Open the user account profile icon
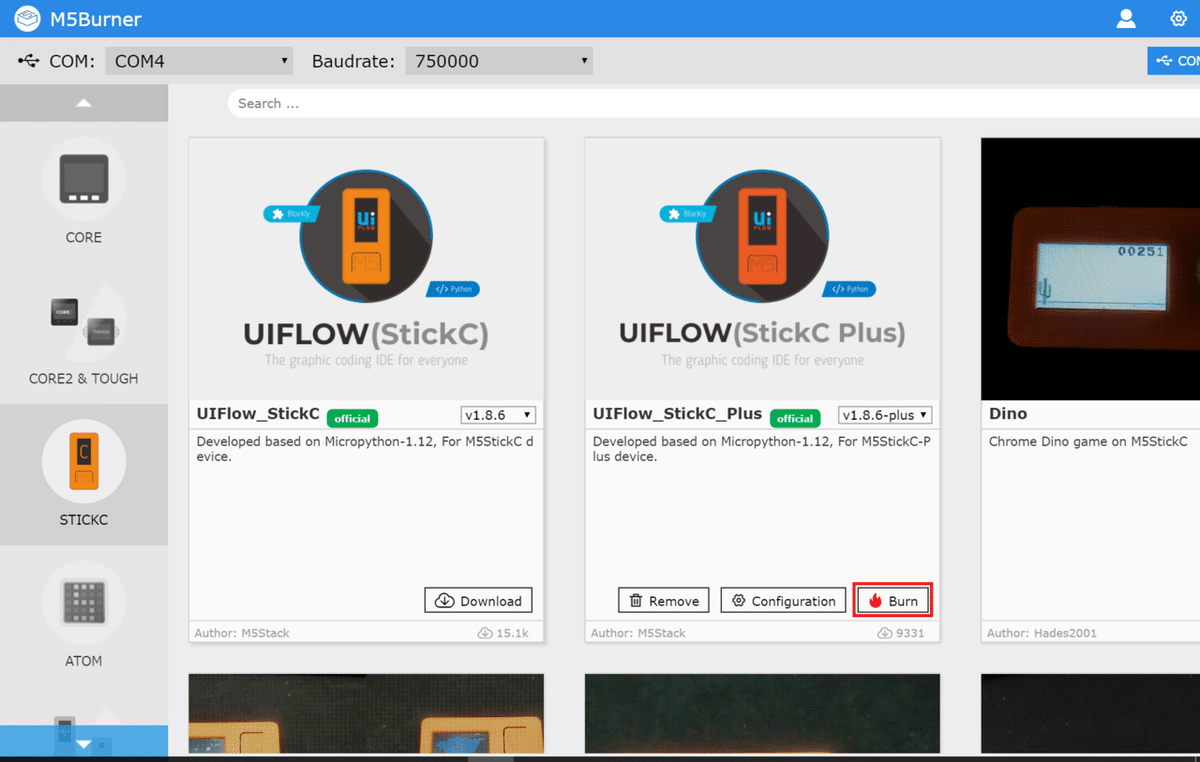This screenshot has width=1200, height=762. pos(1126,19)
